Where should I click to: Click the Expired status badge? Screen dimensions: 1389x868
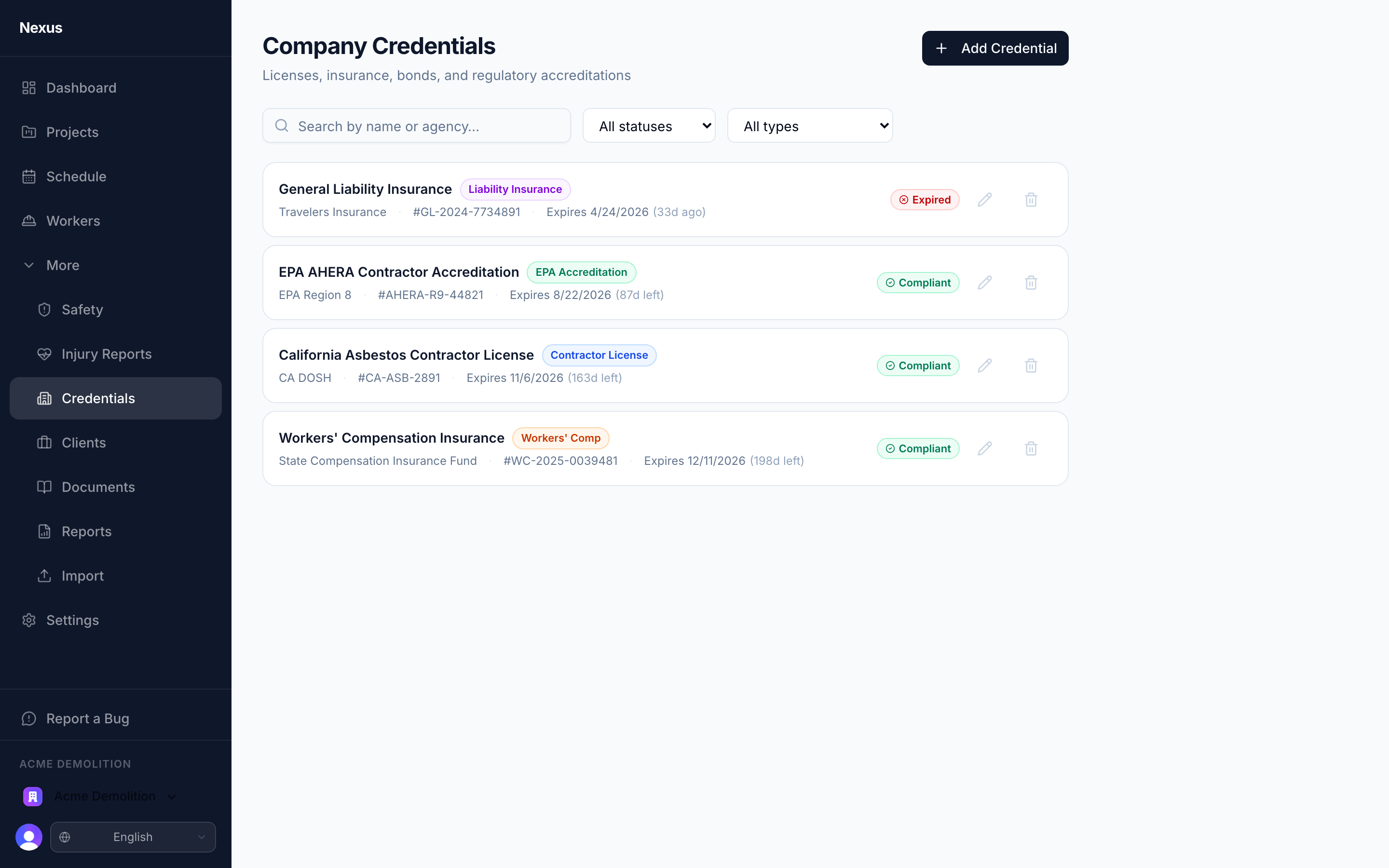coord(925,200)
